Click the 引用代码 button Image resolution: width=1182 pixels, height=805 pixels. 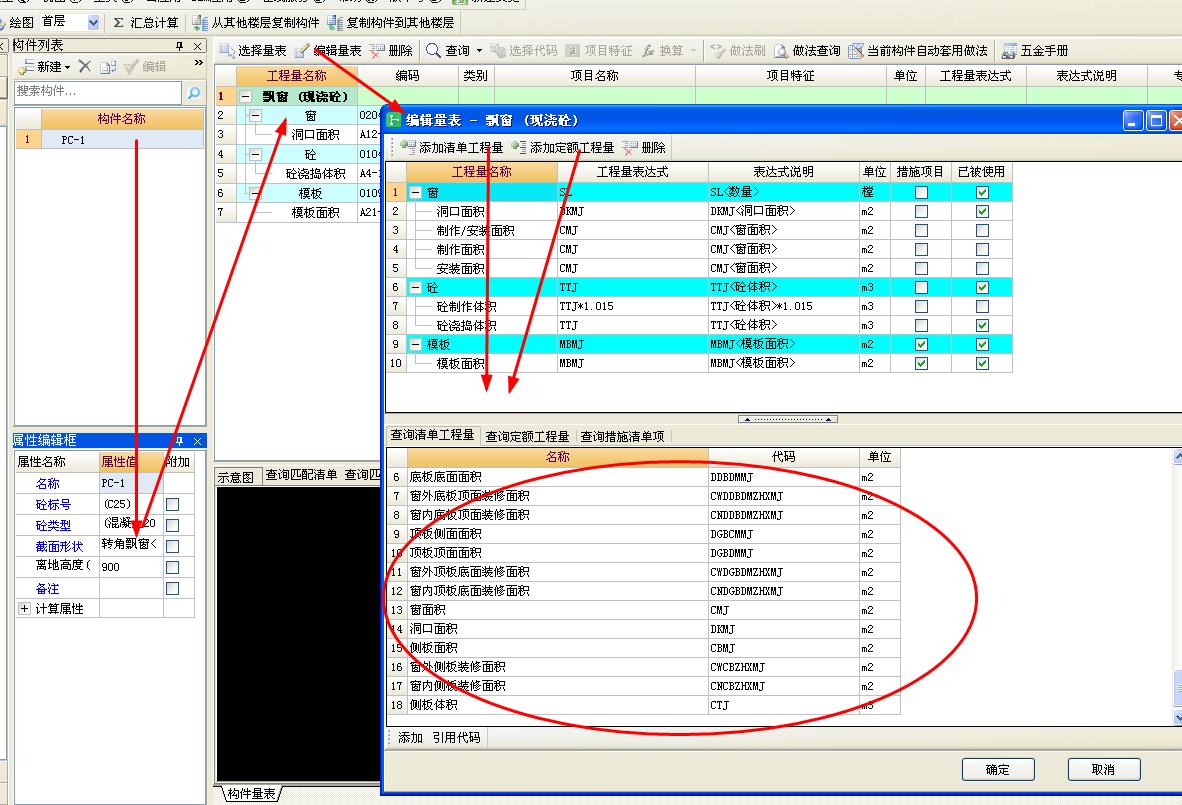(x=456, y=738)
